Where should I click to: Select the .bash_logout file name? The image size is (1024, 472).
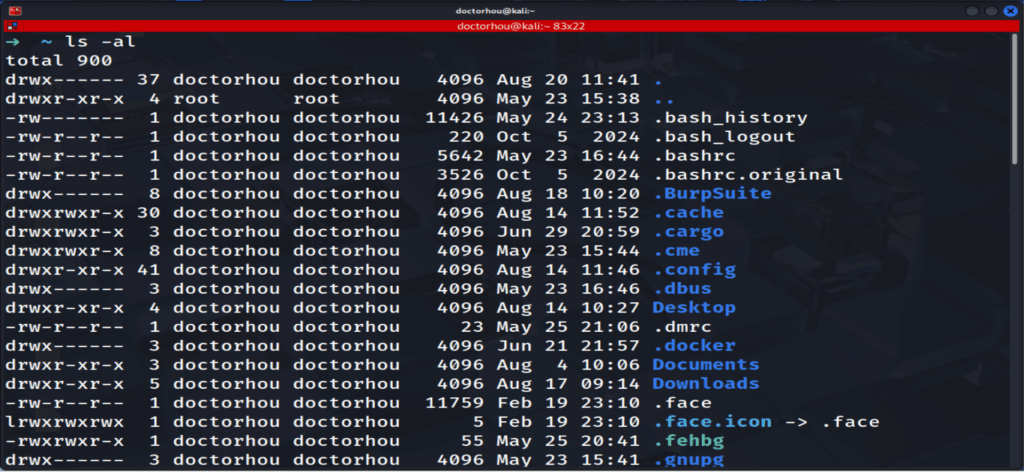pyautogui.click(x=725, y=137)
